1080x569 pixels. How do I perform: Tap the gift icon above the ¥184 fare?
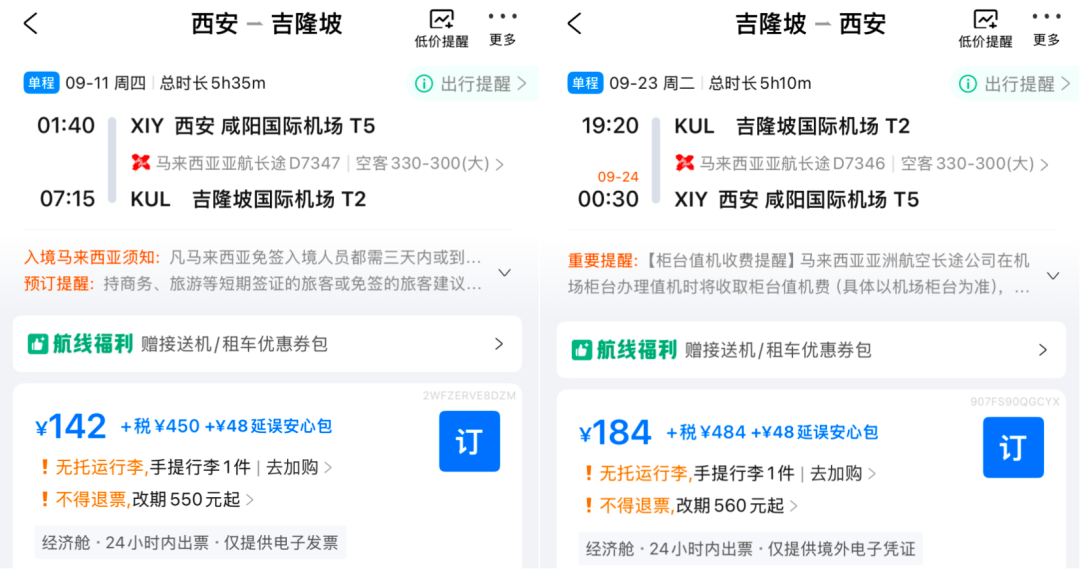click(x=581, y=350)
